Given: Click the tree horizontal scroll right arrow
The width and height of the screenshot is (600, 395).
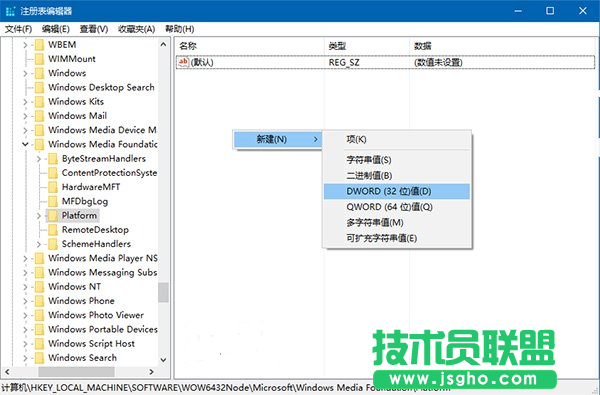Looking at the screenshot, I should [x=152, y=372].
